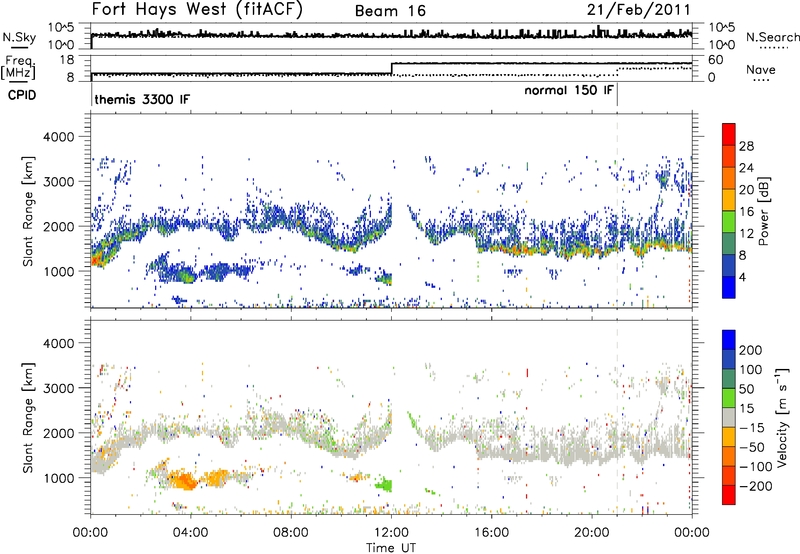Click the "Slant Range [km]" label of the velocity panel
This screenshot has width=800, height=554.
click(28, 417)
